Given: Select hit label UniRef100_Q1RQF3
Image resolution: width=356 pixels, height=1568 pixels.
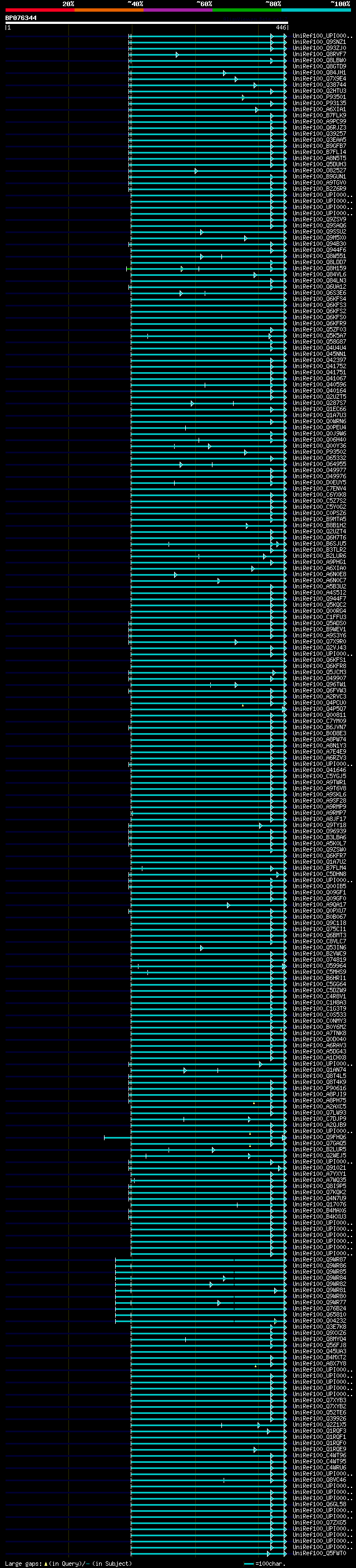Looking at the screenshot, I should pyautogui.click(x=319, y=1431).
